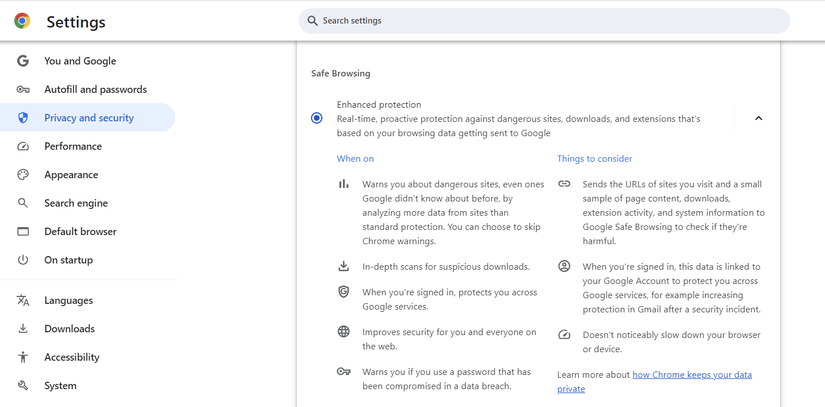Click the Appearance palette icon
825x407 pixels.
[23, 175]
